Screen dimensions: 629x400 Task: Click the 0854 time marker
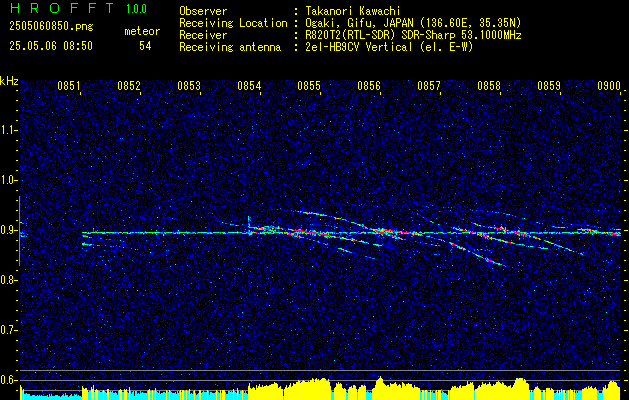pos(249,85)
